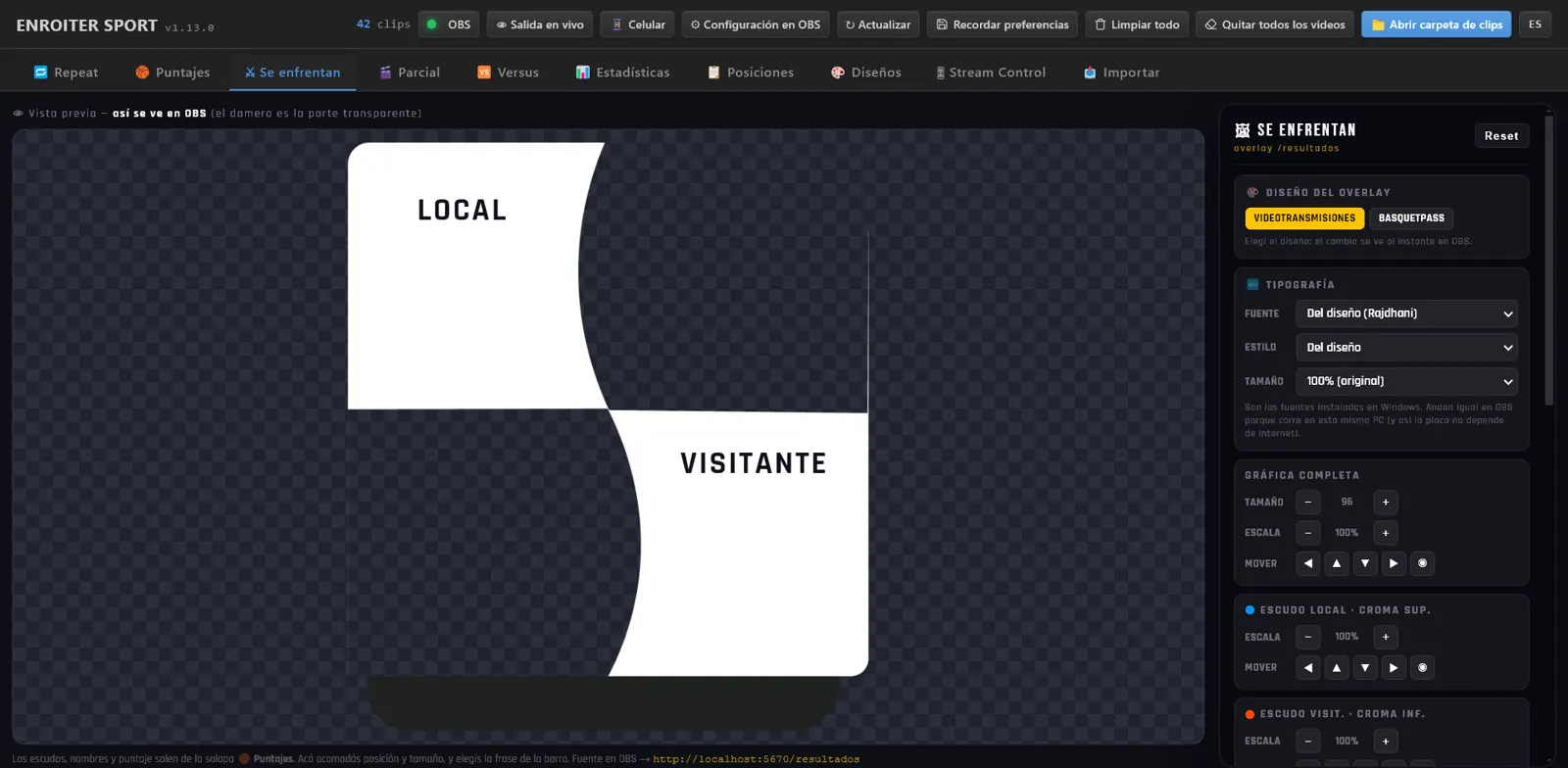Viewport: 1568px width, 768px height.
Task: Save settings with Recordar preferencias
Action: 1003,24
